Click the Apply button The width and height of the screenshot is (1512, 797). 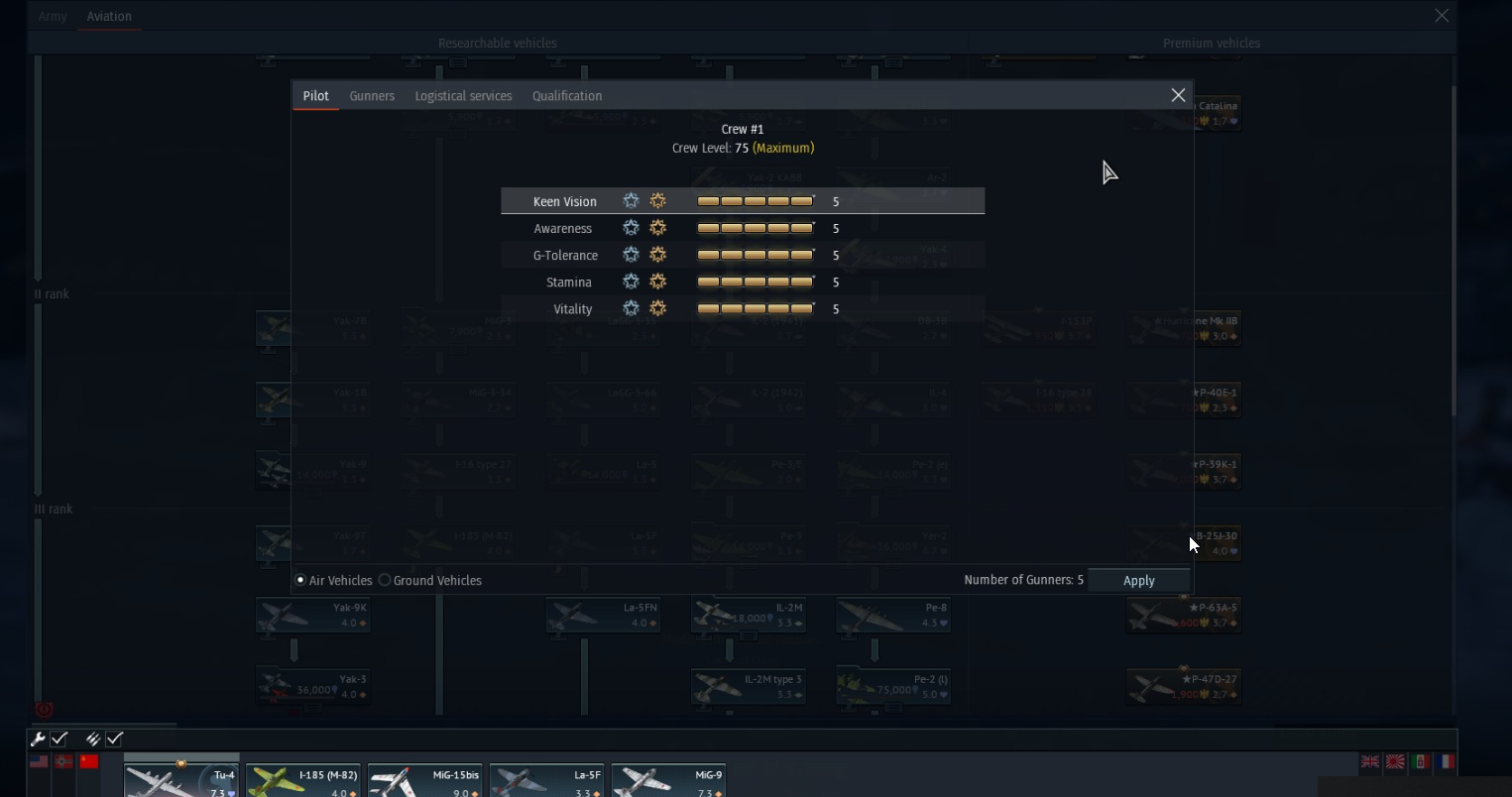[1139, 581]
